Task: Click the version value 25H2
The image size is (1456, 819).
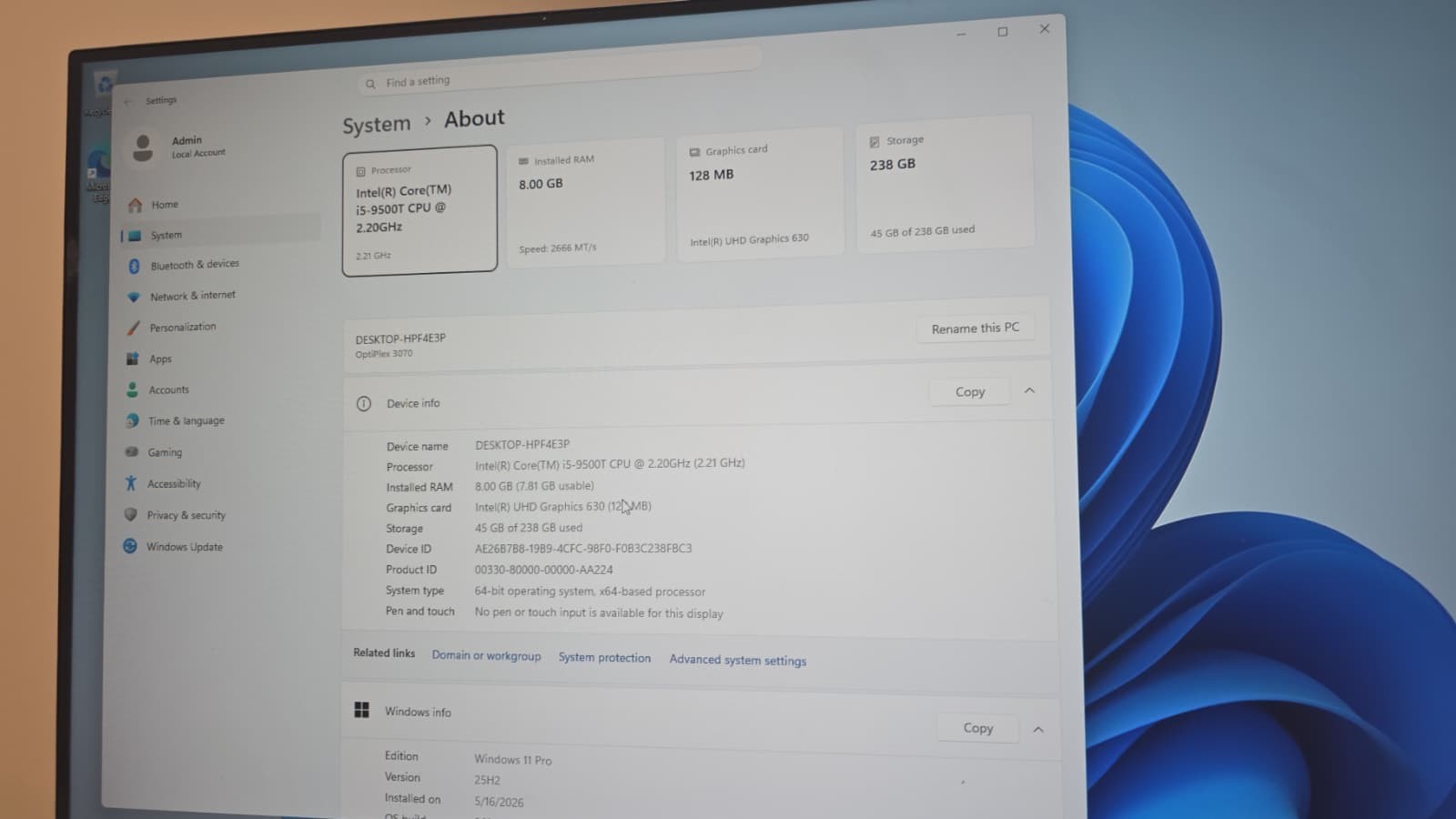Action: [487, 780]
